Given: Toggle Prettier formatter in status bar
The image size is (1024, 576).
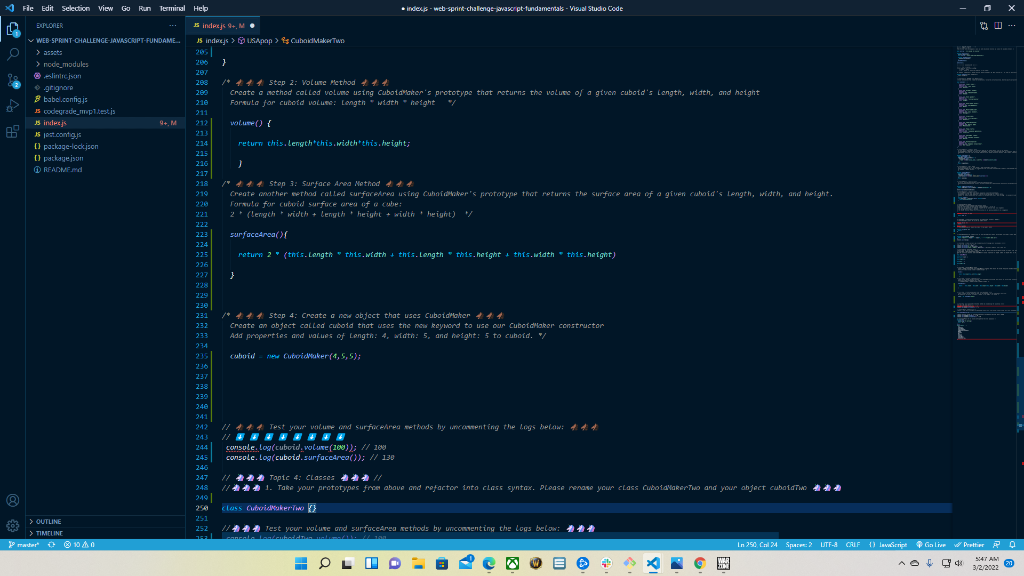Looking at the screenshot, I should click(969, 545).
